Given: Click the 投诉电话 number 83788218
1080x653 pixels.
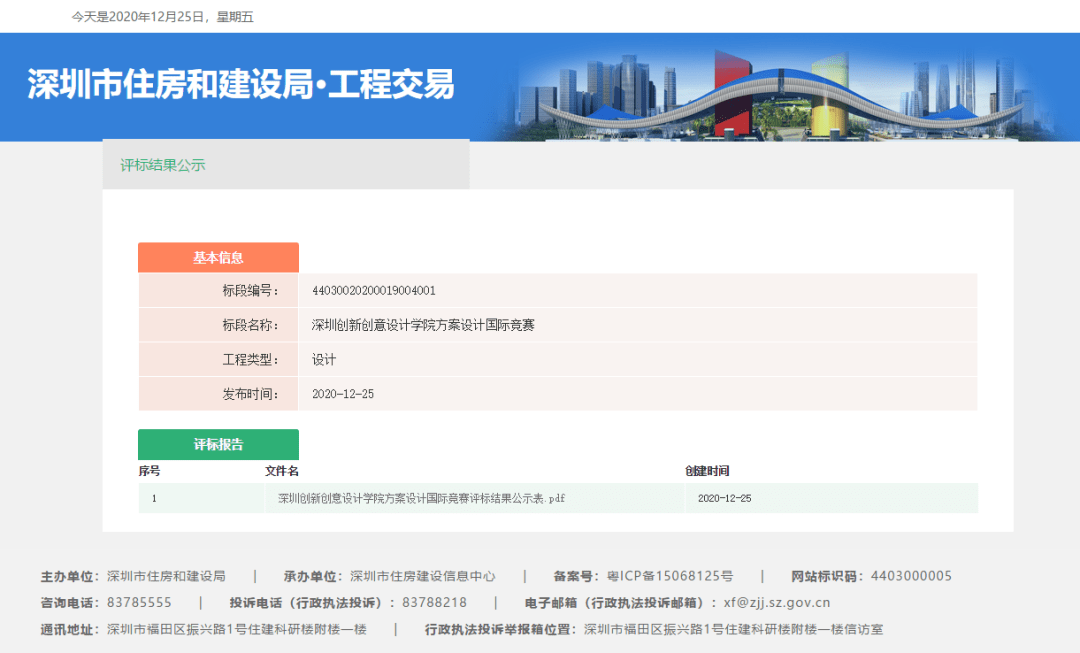Looking at the screenshot, I should 434,603.
